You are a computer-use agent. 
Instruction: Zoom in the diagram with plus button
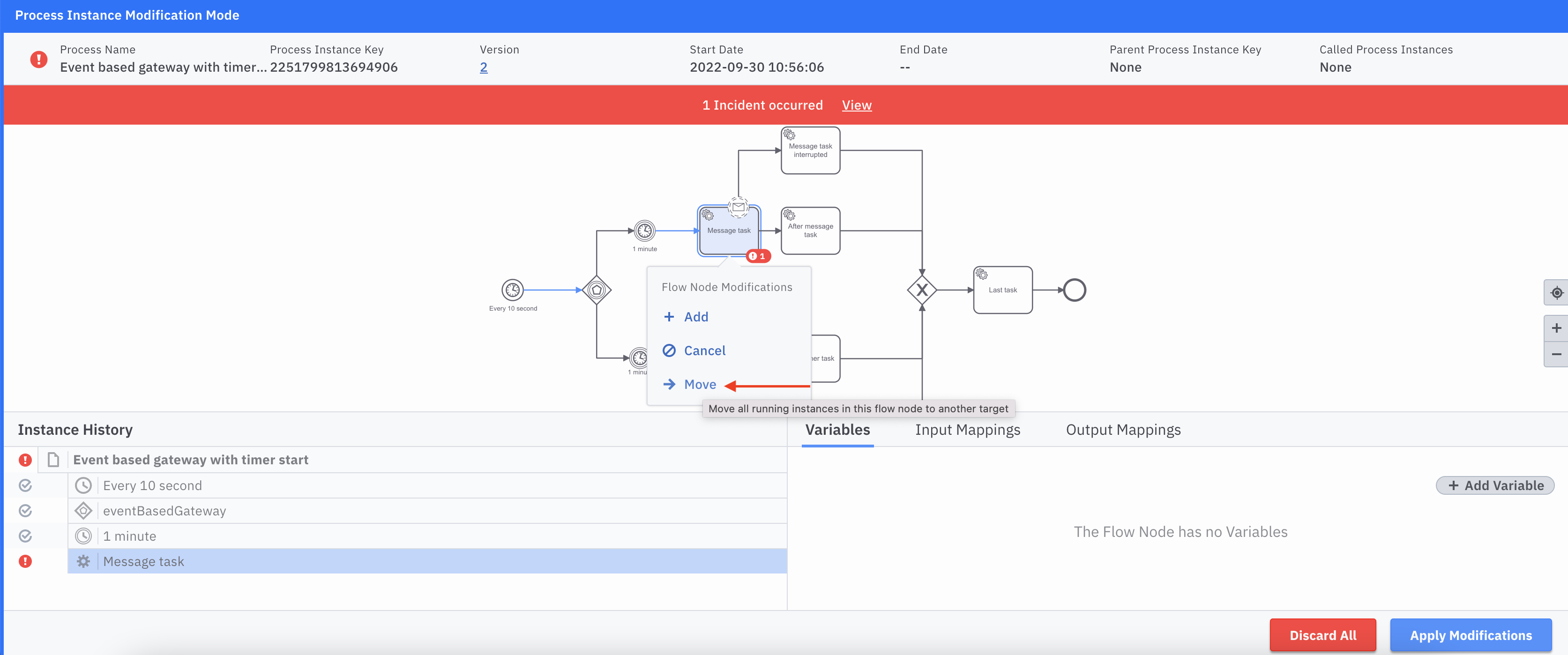[x=1556, y=328]
